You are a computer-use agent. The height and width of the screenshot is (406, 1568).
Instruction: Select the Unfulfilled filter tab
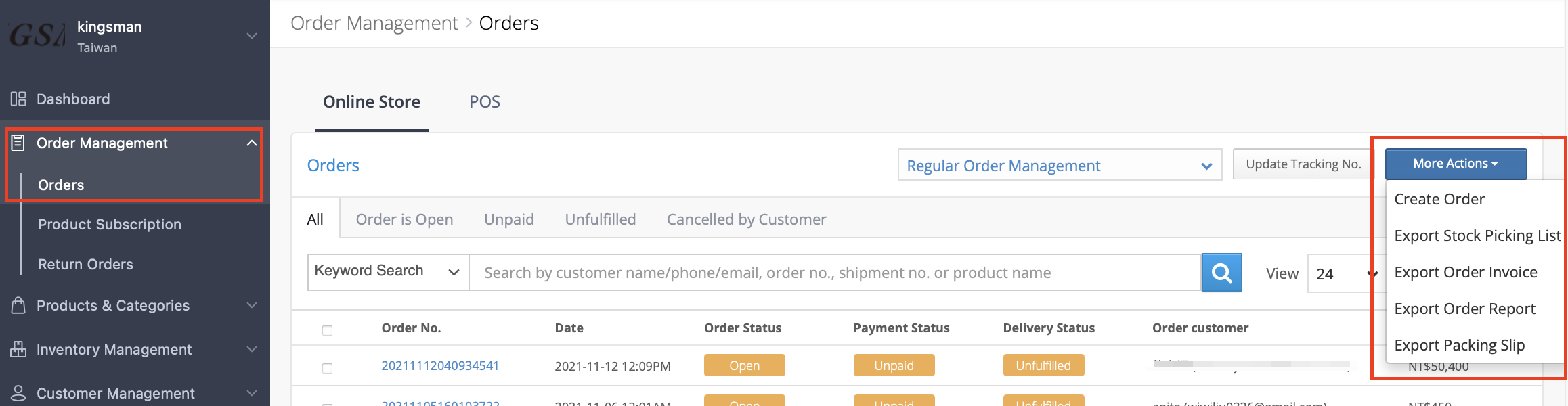pos(601,219)
